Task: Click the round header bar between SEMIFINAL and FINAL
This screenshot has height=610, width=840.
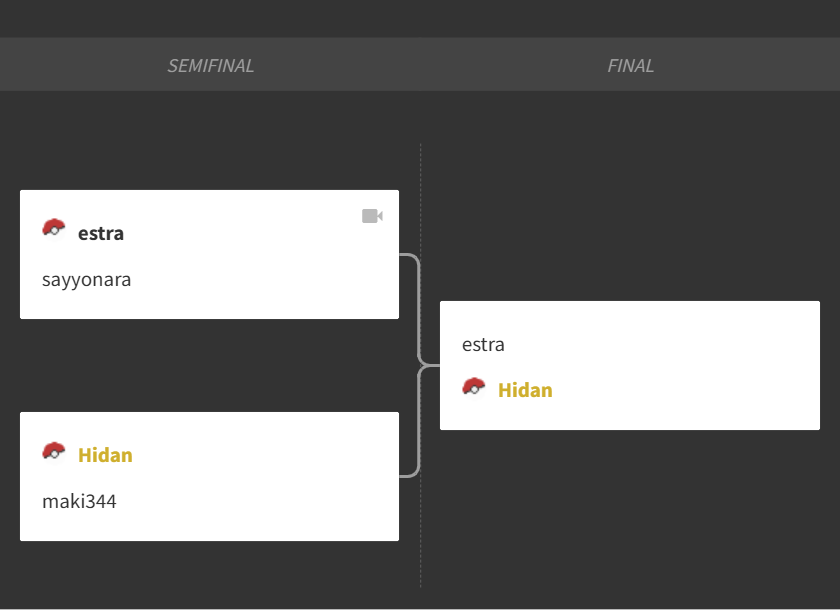Action: (420, 64)
